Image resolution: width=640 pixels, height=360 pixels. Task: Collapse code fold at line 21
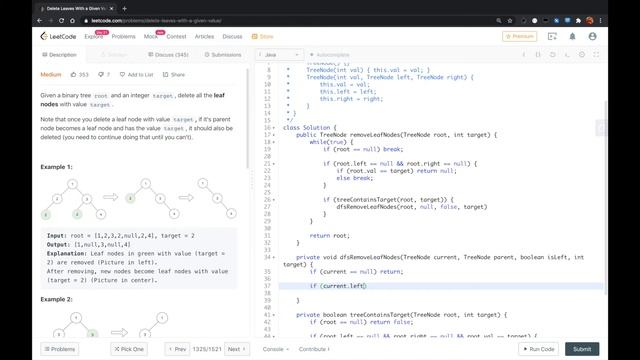(274, 164)
